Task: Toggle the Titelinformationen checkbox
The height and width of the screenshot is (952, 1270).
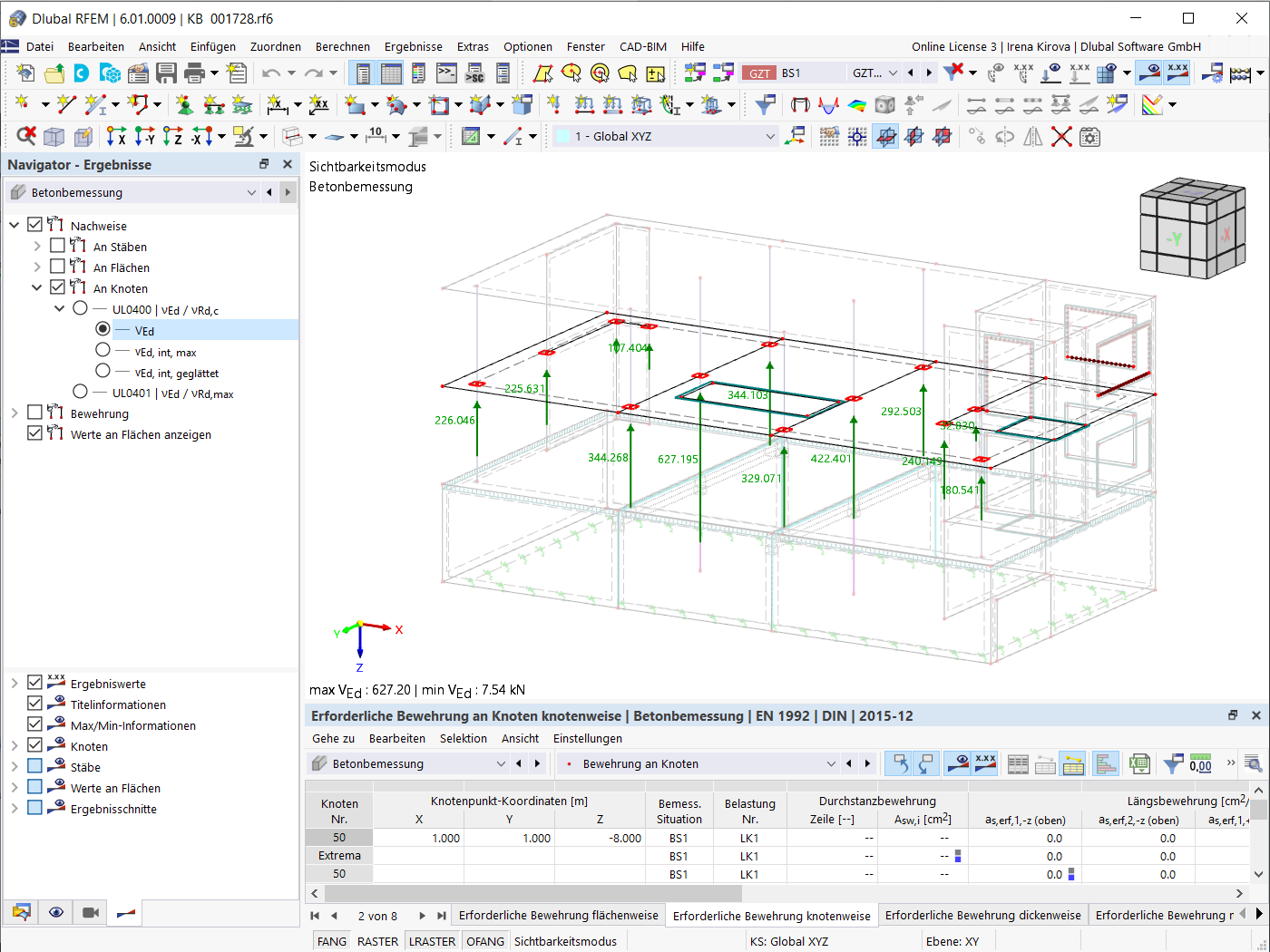Action: coord(35,704)
